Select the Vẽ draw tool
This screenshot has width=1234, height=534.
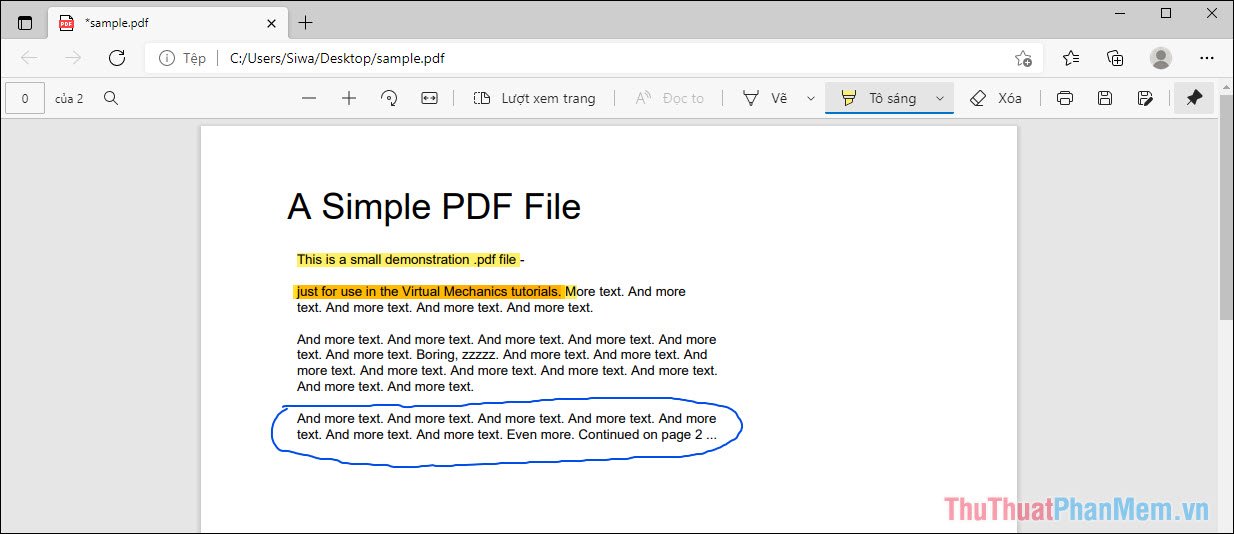(x=765, y=98)
